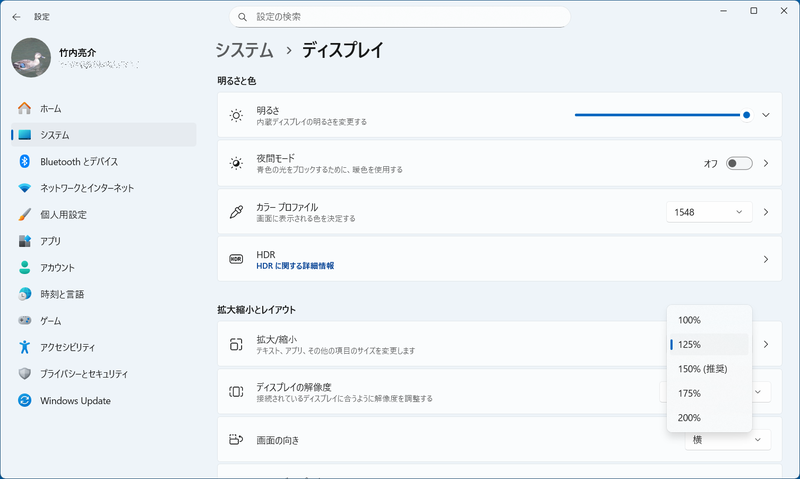Click the ゲーム controller icon

point(24,320)
